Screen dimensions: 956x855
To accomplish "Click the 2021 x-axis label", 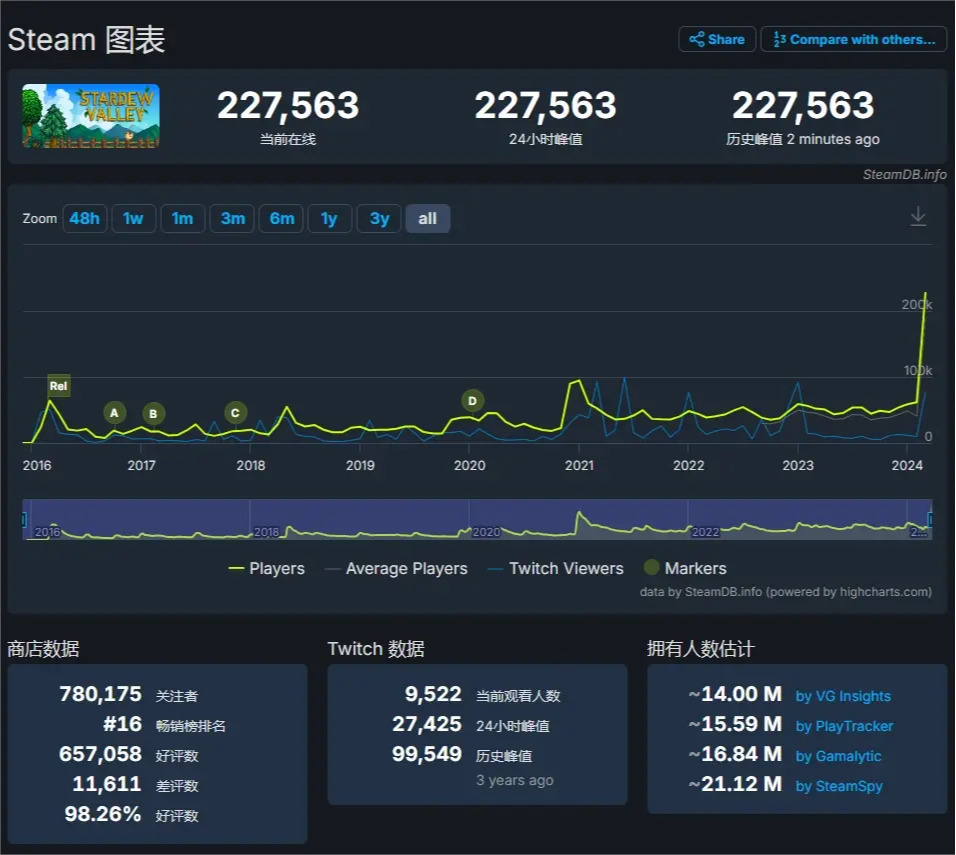I will 579,465.
